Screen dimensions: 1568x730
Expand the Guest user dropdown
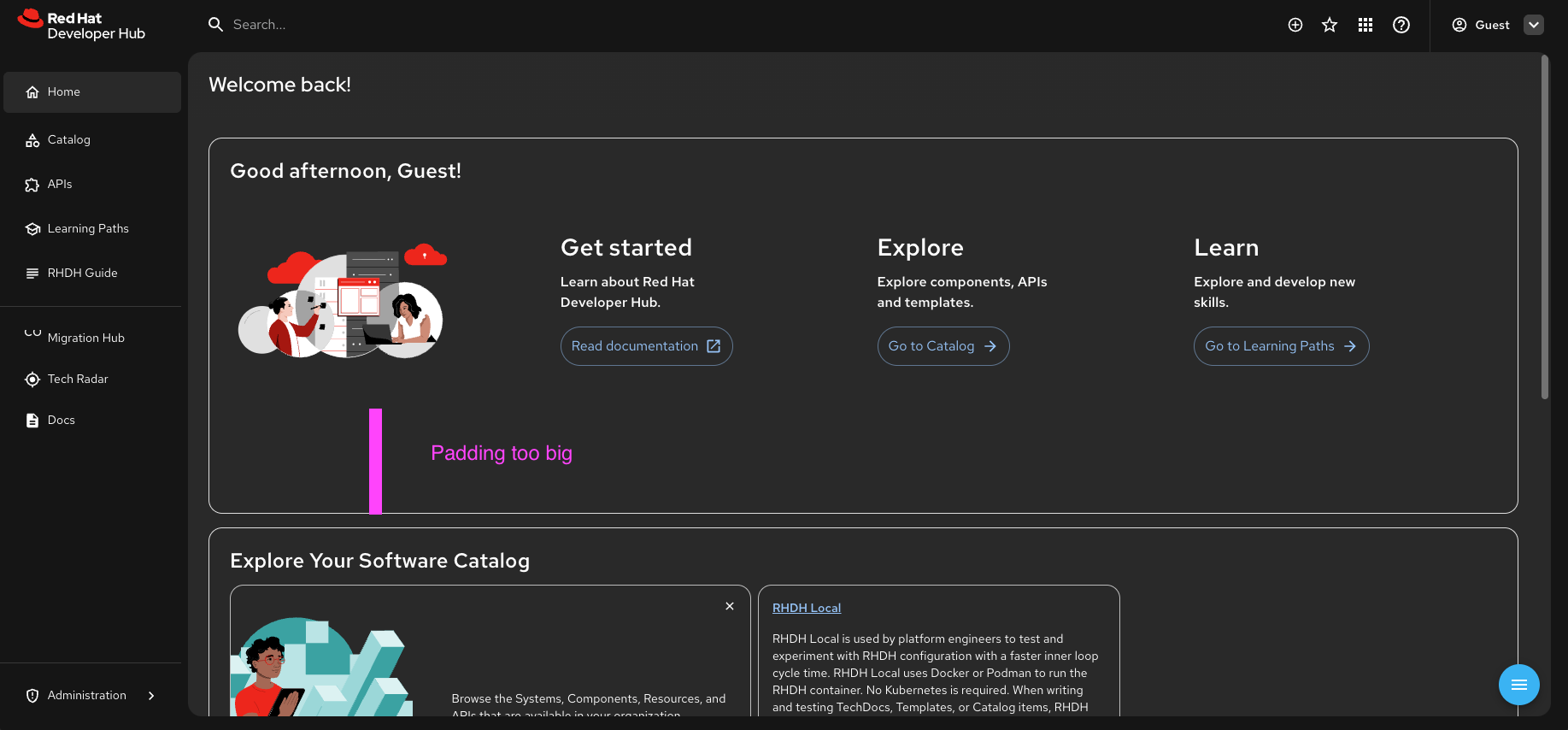click(1534, 25)
